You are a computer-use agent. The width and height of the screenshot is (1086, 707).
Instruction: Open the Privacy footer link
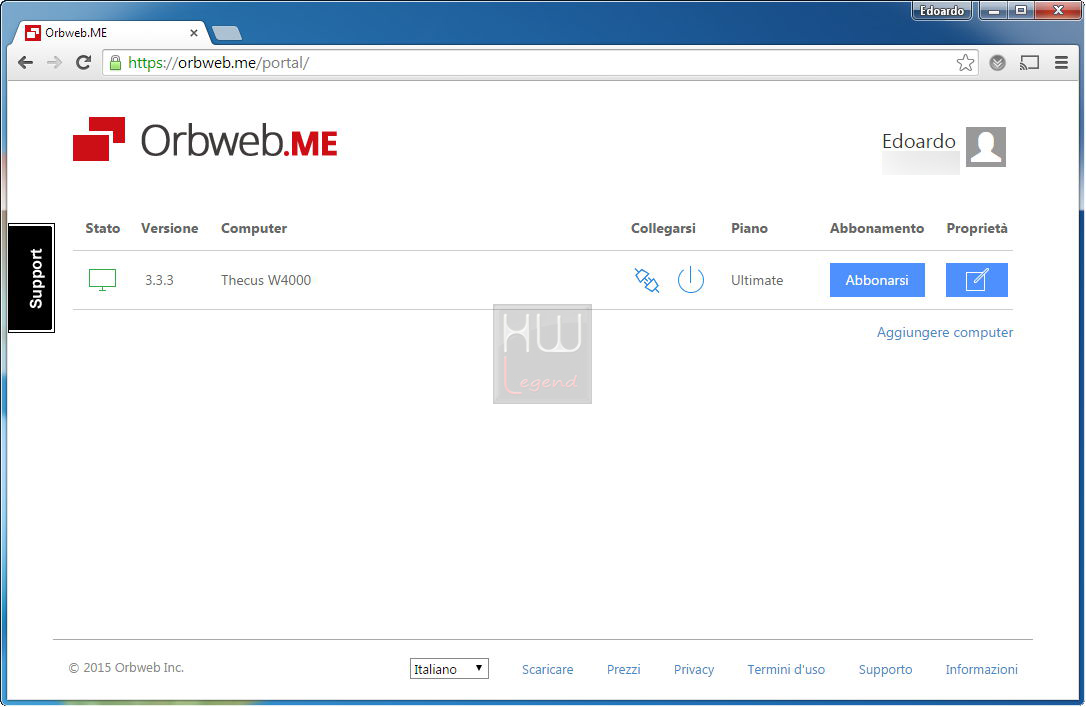pyautogui.click(x=693, y=670)
